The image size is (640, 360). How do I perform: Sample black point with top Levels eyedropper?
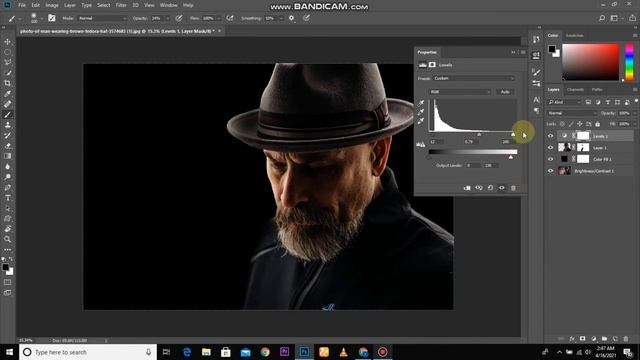421,103
